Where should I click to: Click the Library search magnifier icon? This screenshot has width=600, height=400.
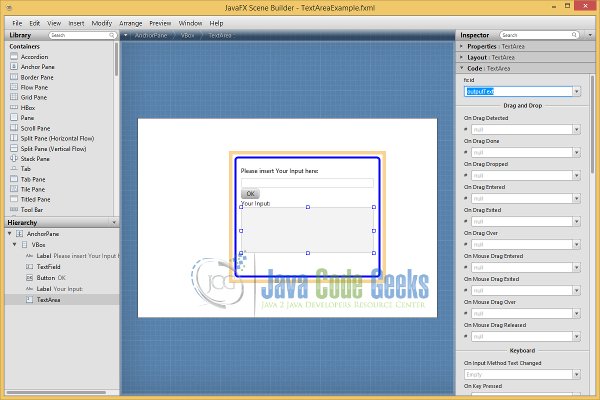pyautogui.click(x=112, y=35)
